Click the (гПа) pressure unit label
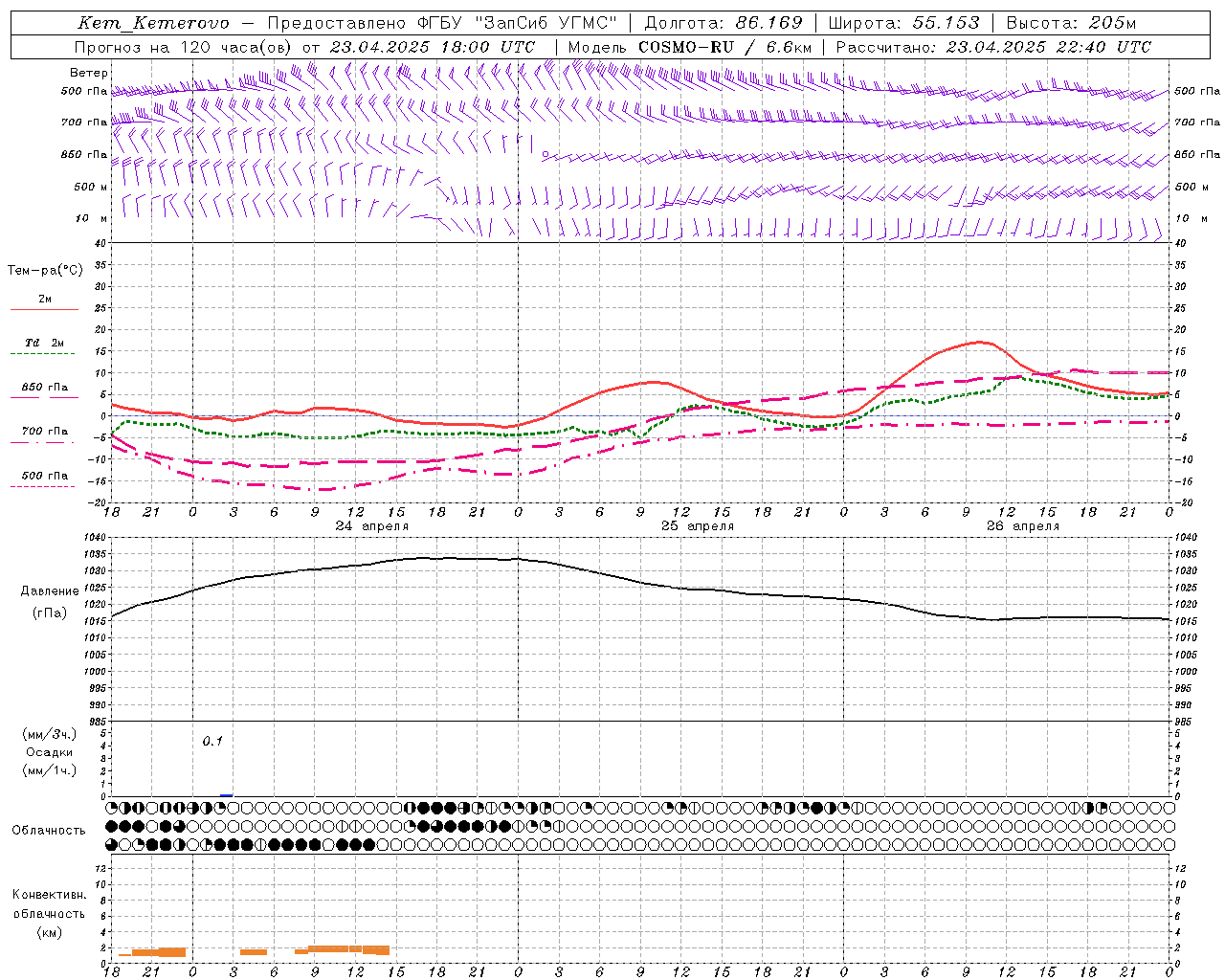 click(x=50, y=613)
